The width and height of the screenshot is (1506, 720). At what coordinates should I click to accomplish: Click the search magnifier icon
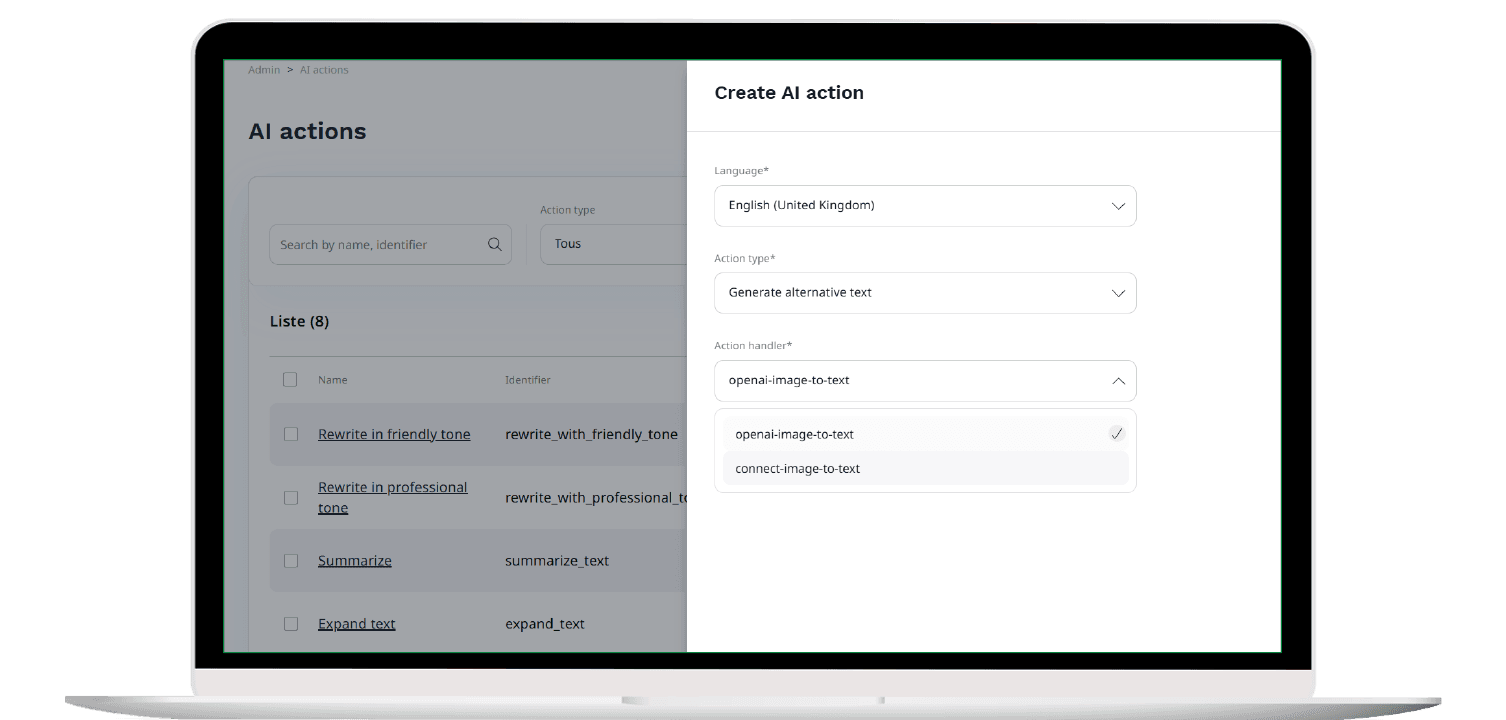[494, 245]
